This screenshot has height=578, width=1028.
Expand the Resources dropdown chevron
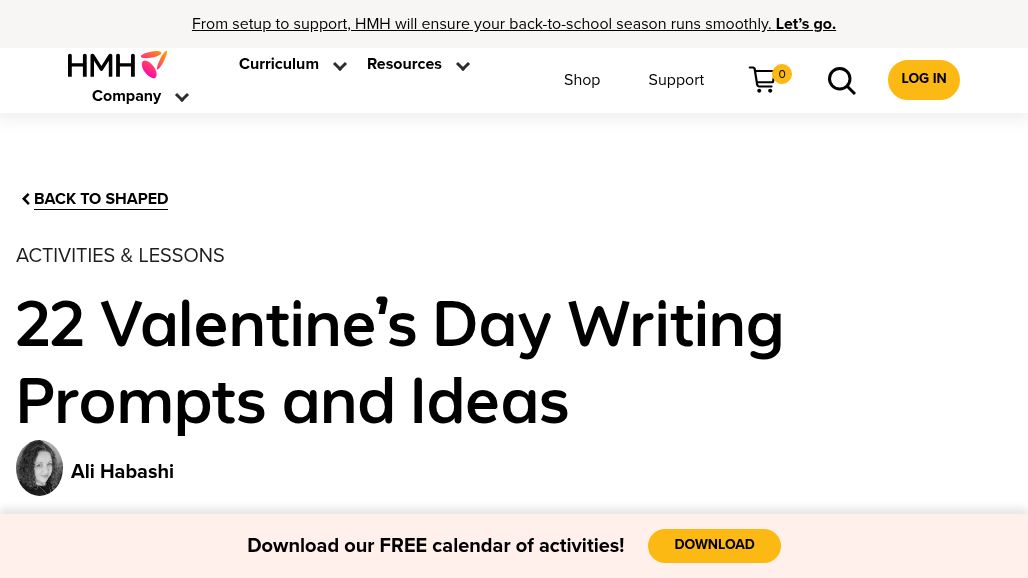[x=463, y=66]
